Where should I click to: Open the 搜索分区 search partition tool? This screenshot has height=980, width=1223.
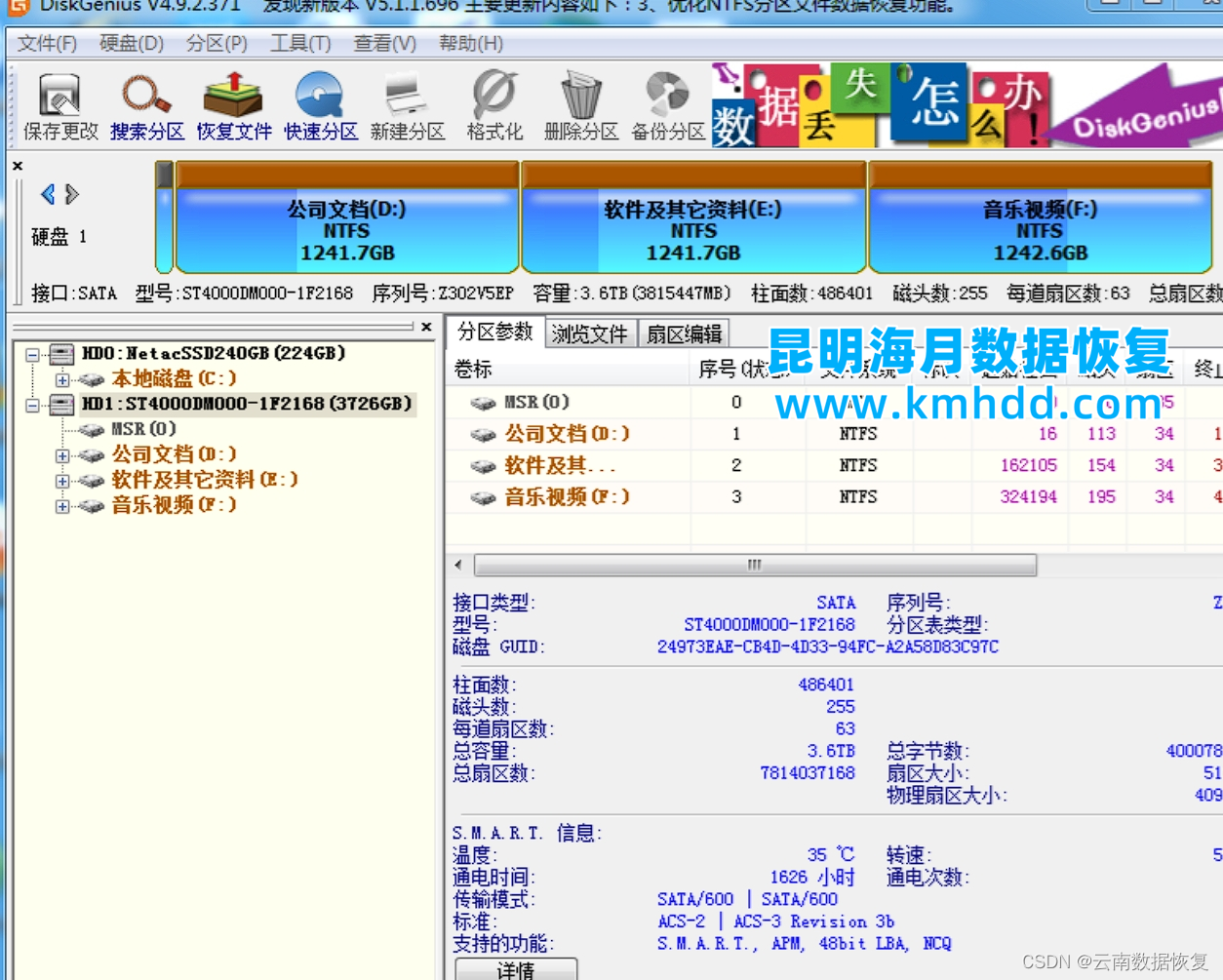coord(146,107)
